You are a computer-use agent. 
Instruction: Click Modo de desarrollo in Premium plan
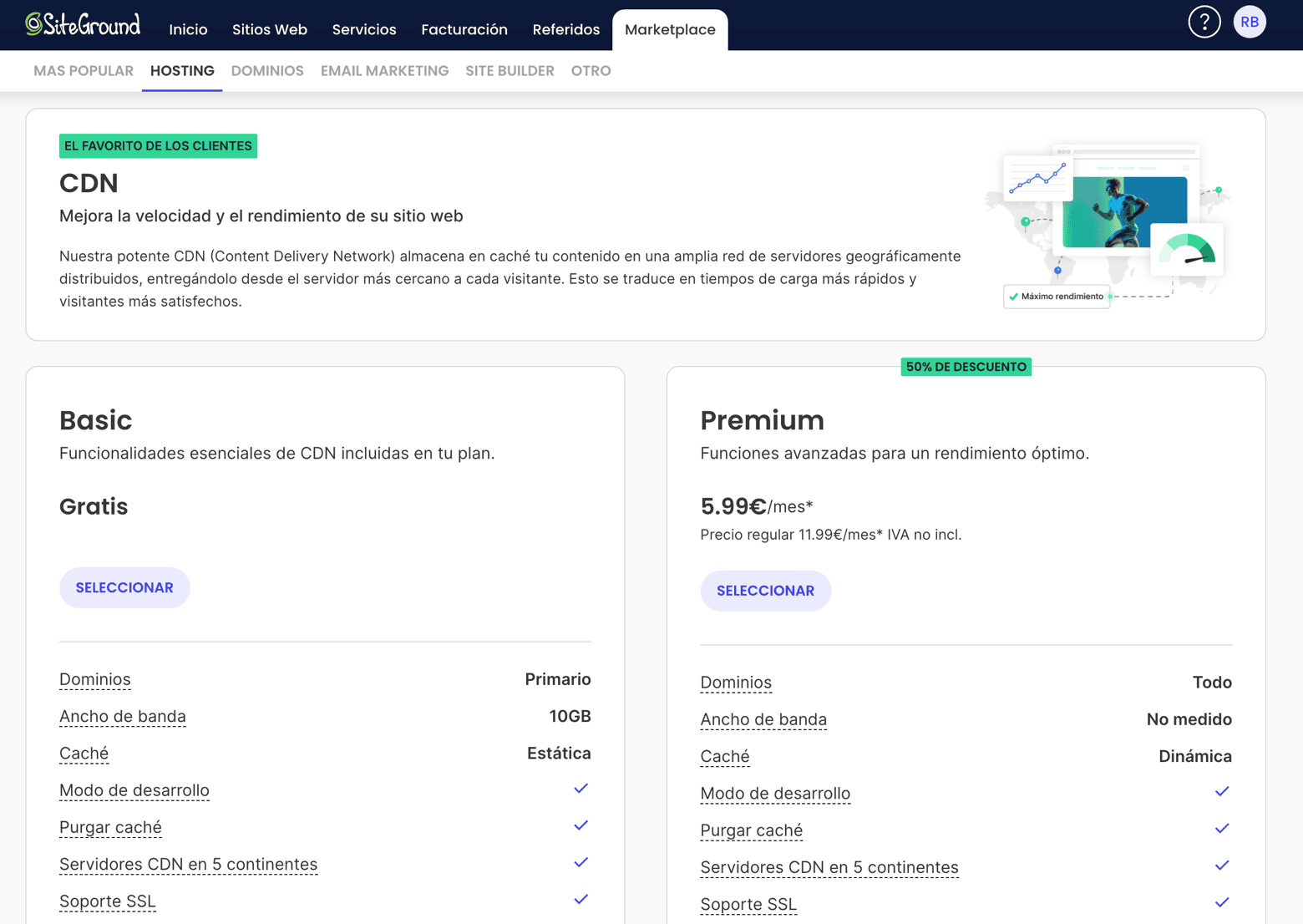[775, 794]
